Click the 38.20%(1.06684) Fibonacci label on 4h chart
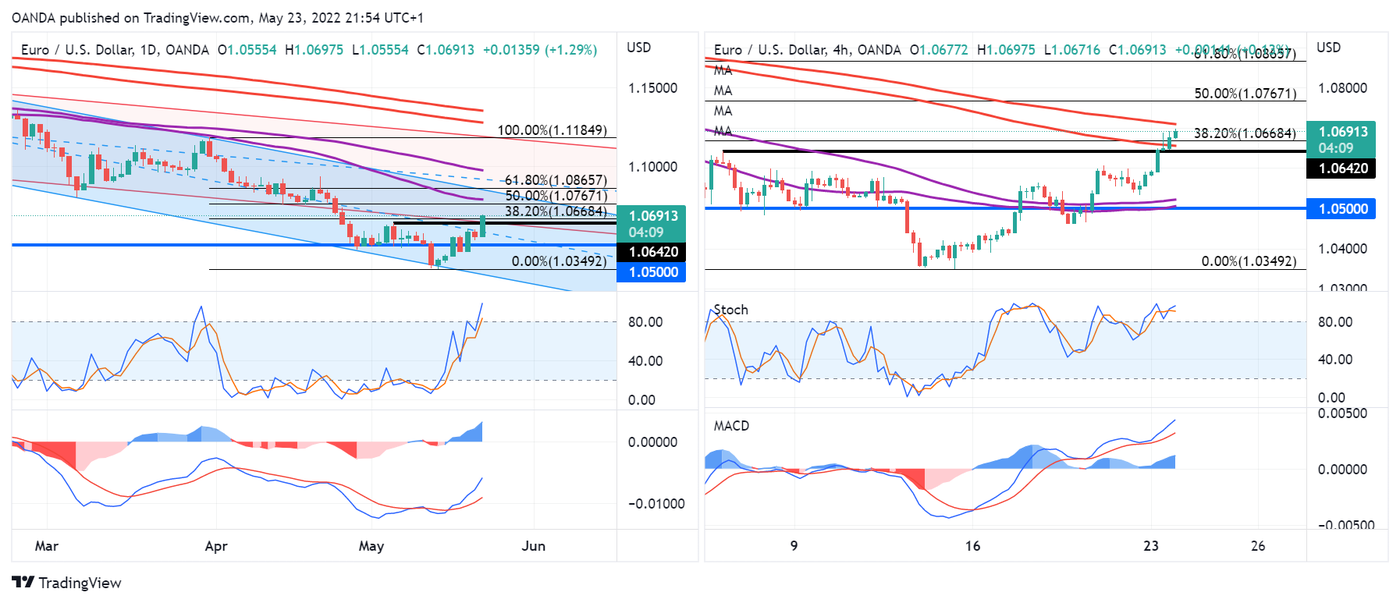The height and width of the screenshot is (603, 1400). point(1246,133)
